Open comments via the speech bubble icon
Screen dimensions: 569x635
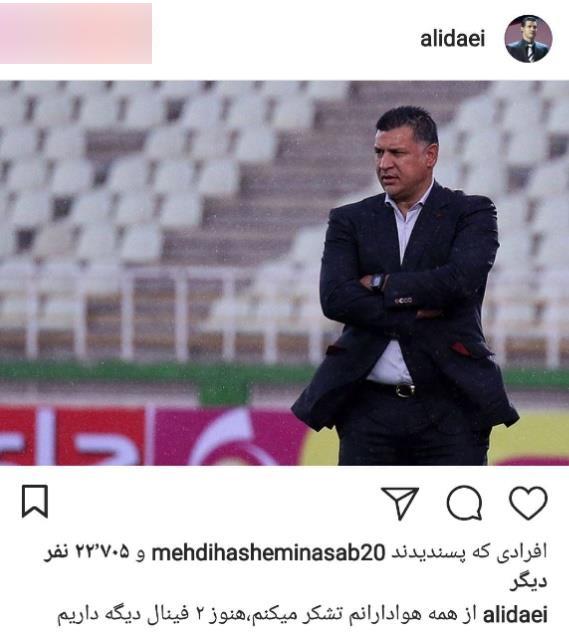coord(465,503)
